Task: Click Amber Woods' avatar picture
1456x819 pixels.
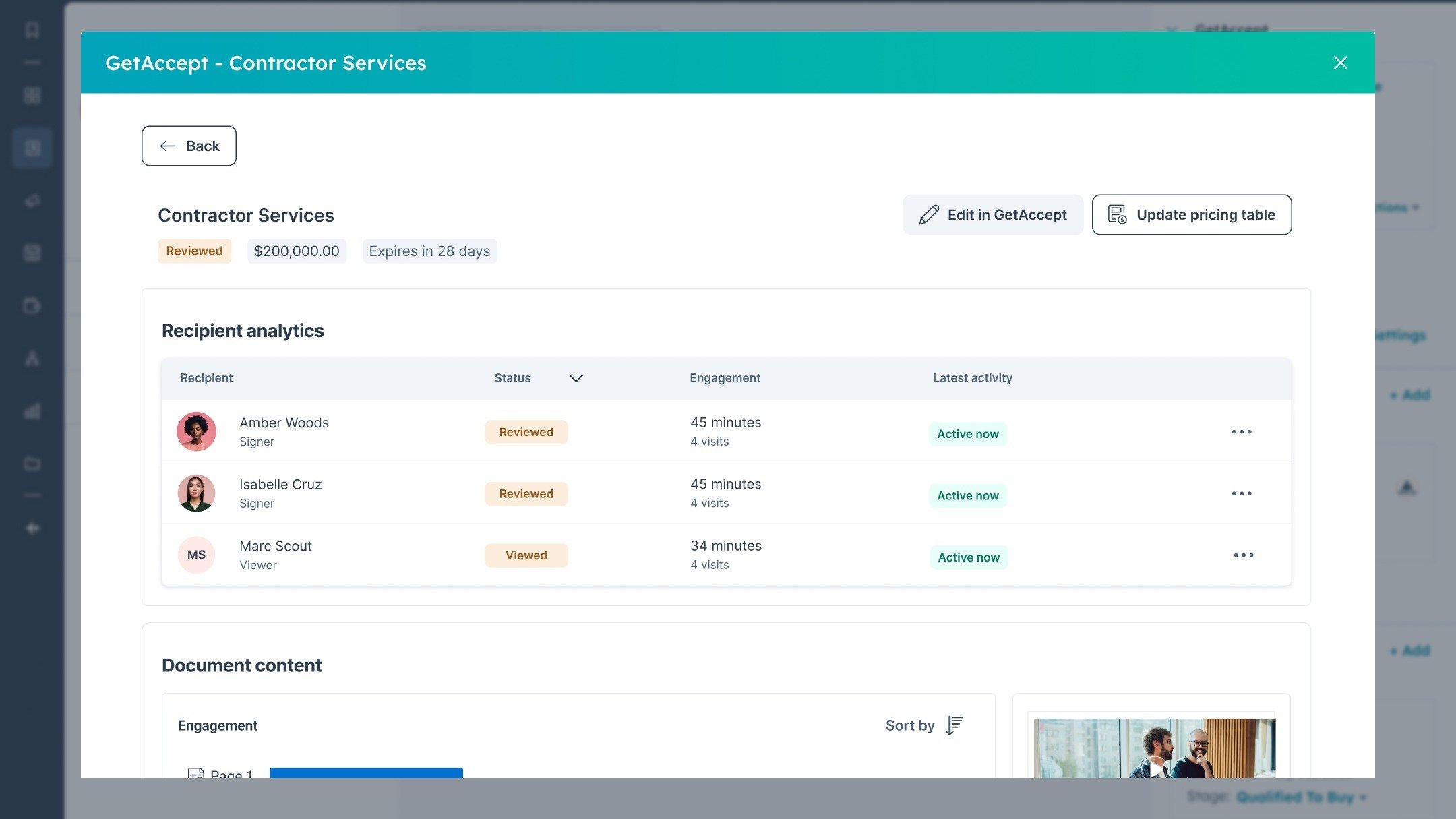Action: click(196, 431)
